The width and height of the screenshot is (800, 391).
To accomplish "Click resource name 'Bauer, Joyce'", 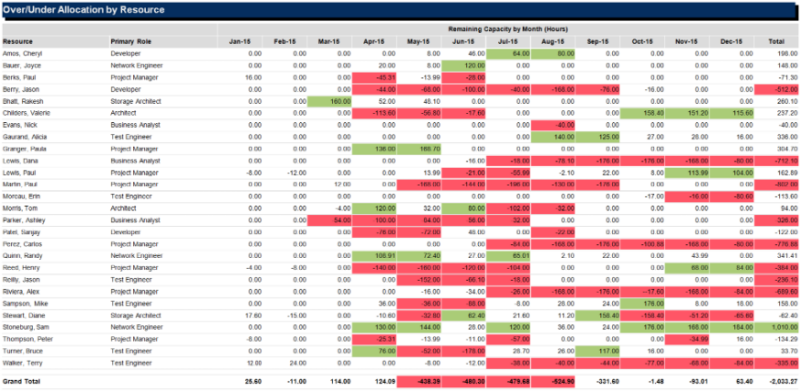I will (x=21, y=65).
